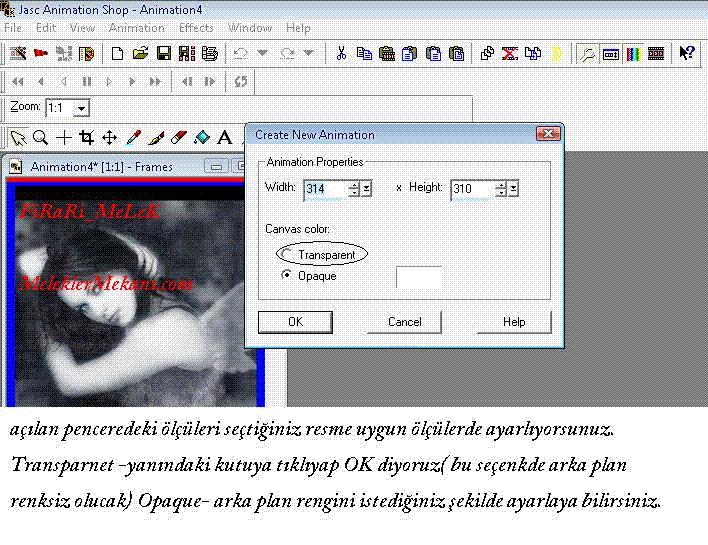The height and width of the screenshot is (545, 708).
Task: Confirm the dialog with OK
Action: click(295, 322)
